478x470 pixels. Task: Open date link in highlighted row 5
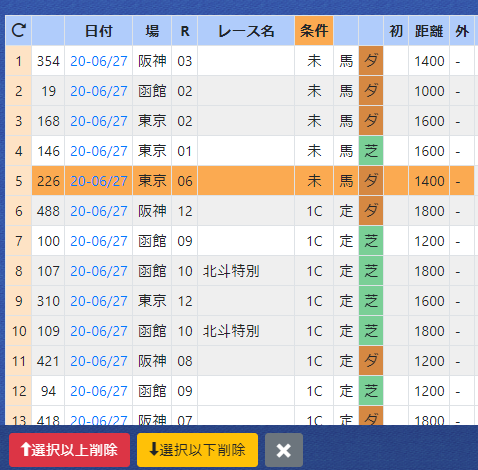(x=99, y=181)
